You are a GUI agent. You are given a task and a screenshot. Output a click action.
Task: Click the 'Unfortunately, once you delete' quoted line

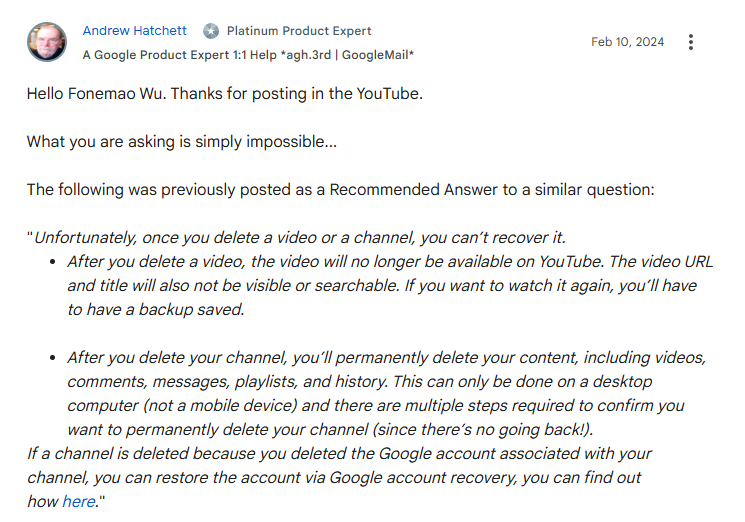297,237
